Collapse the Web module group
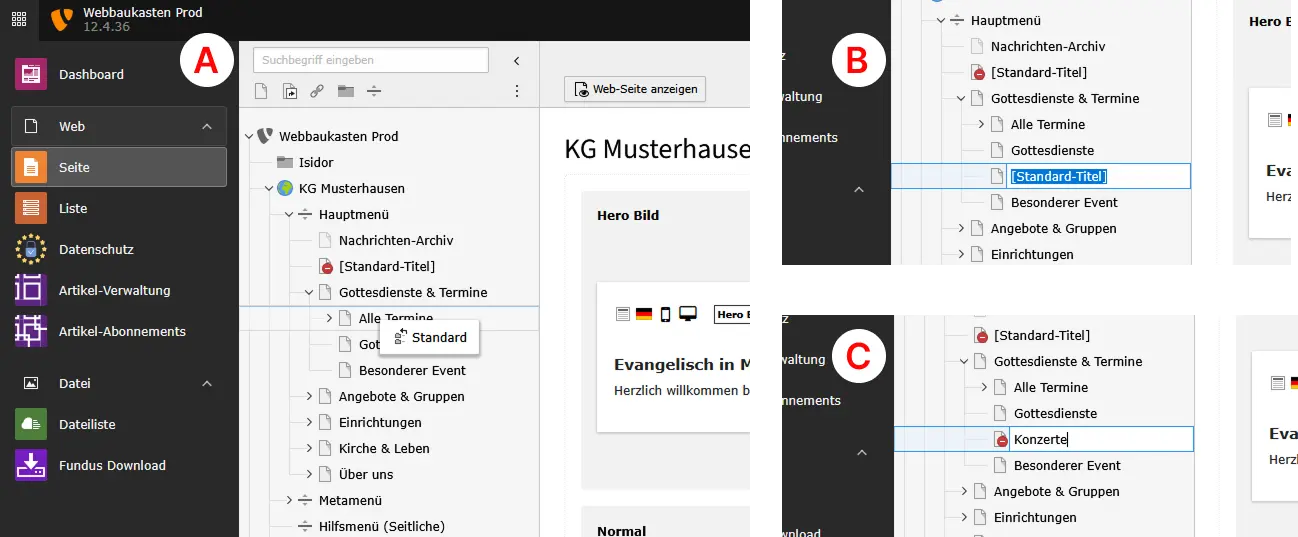The image size is (1298, 537). point(207,127)
